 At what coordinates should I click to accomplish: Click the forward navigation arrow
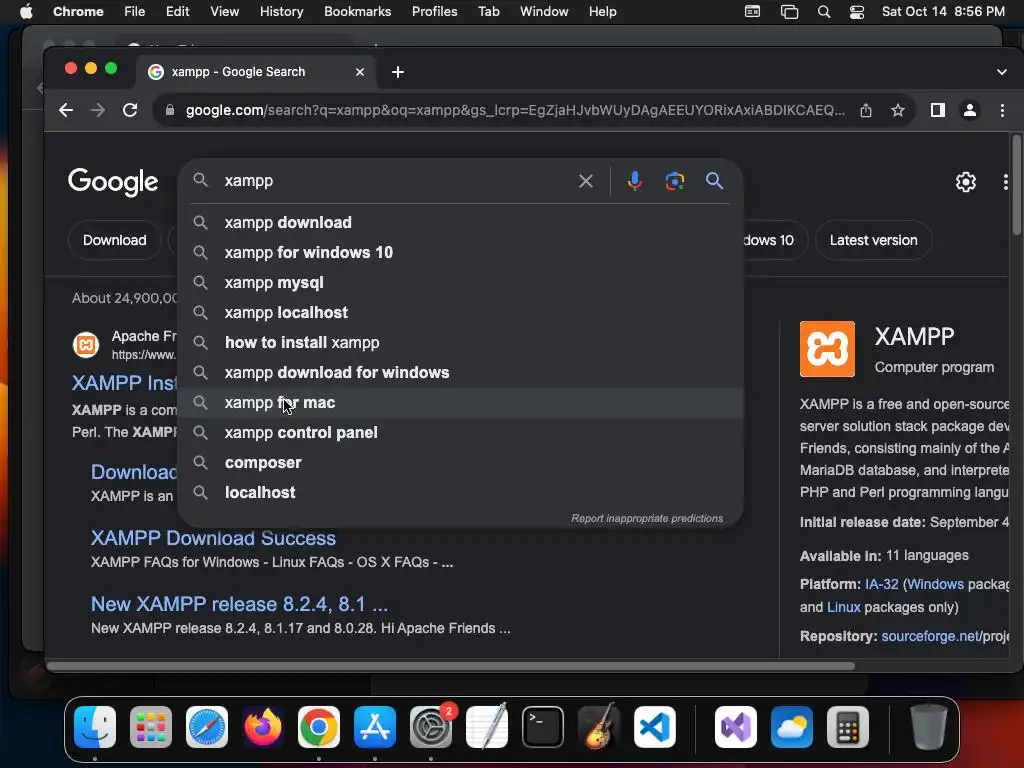pos(98,110)
